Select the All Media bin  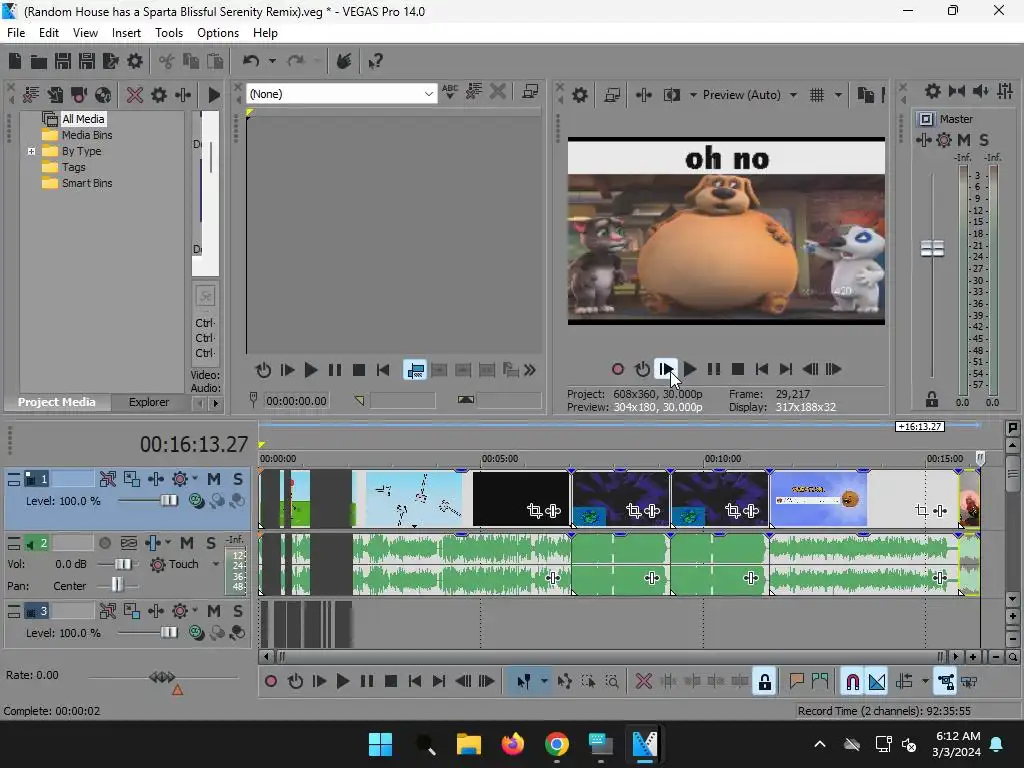[x=83, y=119]
